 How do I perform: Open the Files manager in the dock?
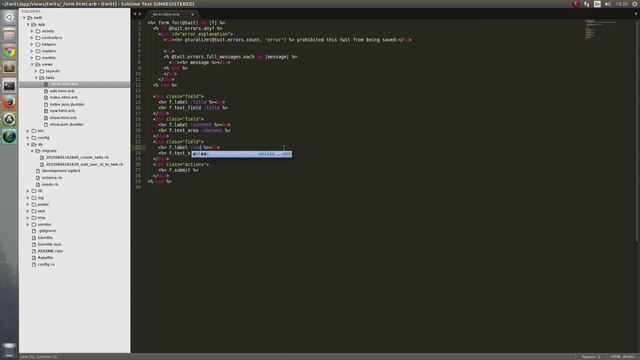coord(9,35)
